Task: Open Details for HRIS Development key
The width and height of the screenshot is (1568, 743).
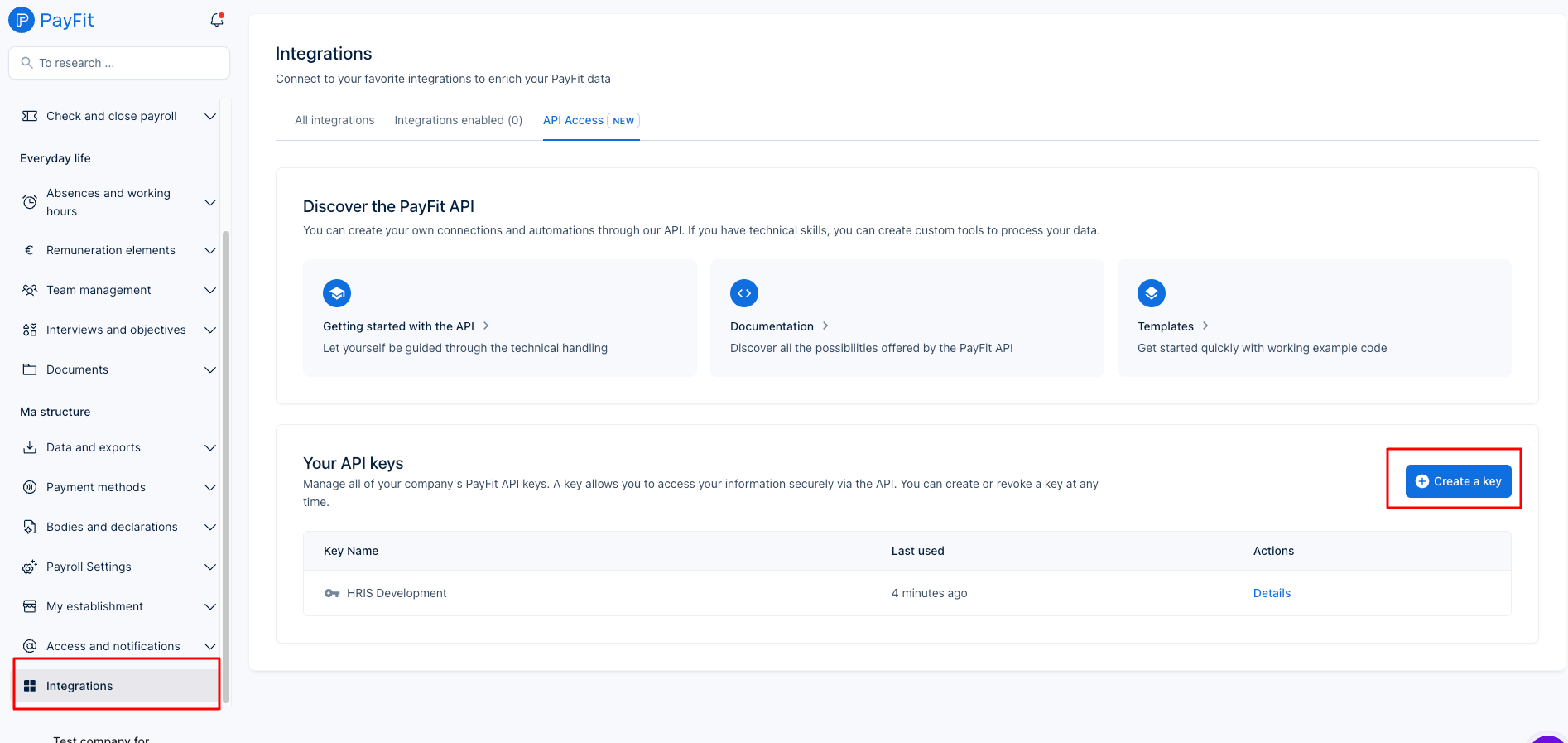Action: pos(1272,593)
